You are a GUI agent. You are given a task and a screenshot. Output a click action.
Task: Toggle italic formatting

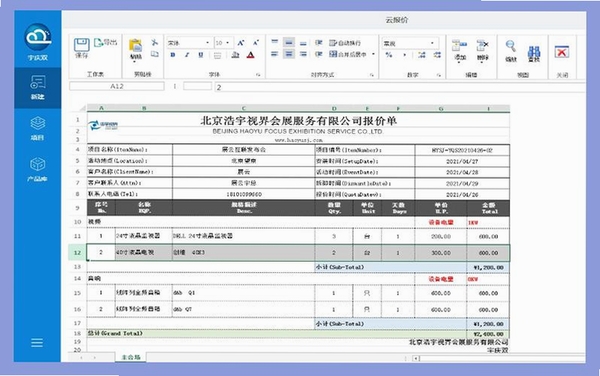tap(187, 55)
